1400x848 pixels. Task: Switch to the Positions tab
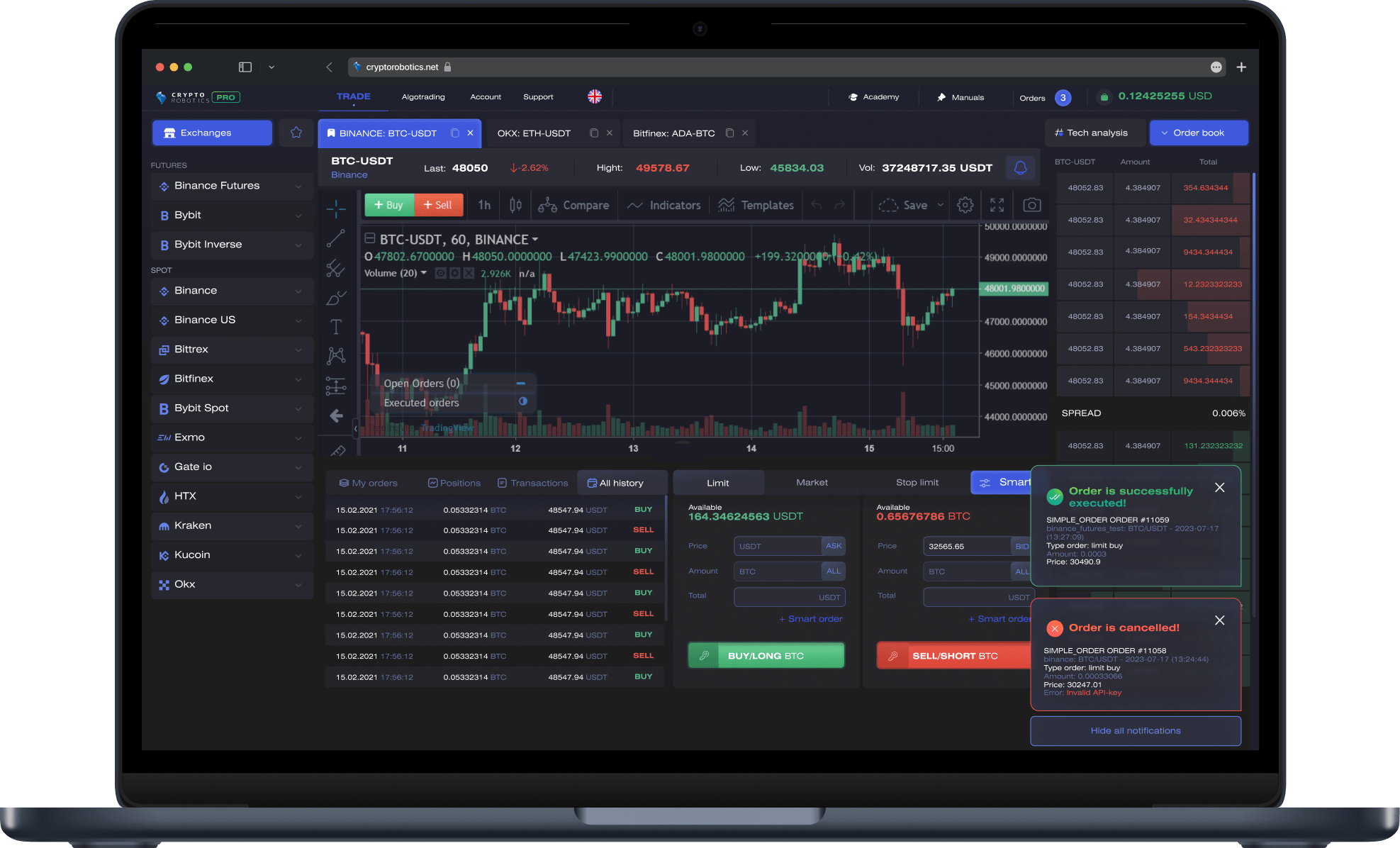tap(454, 483)
